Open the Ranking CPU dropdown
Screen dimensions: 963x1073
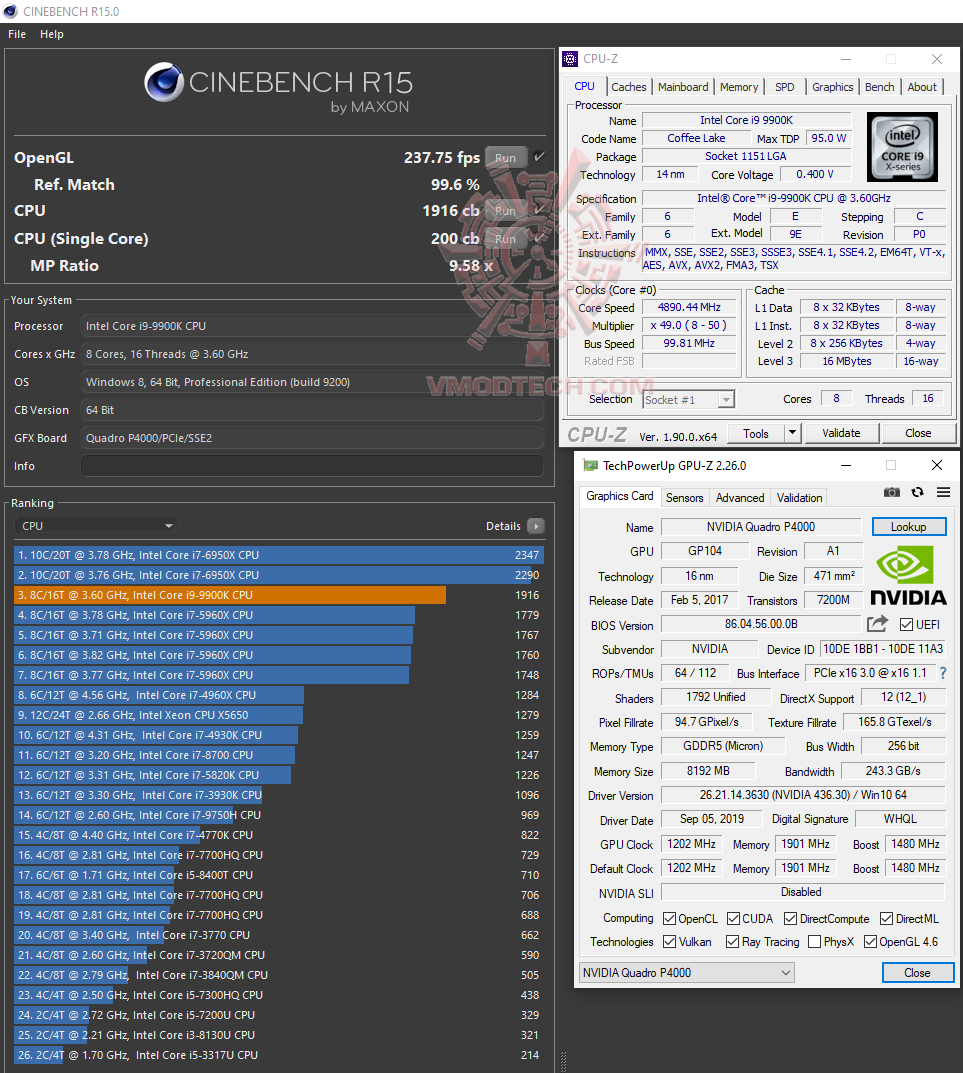pos(96,526)
